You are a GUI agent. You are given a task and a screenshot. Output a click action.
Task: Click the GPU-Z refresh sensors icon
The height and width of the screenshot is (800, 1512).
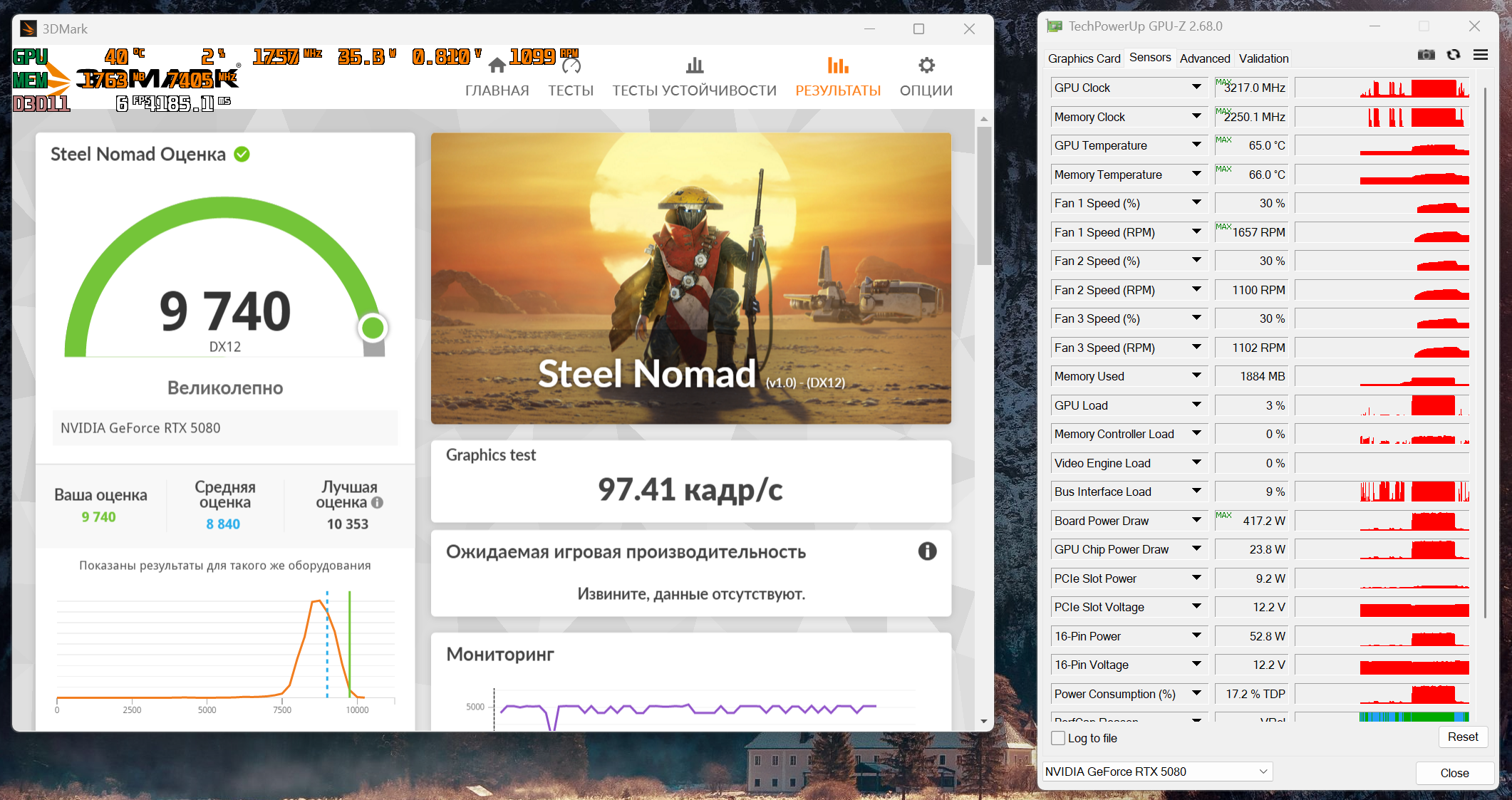coord(1454,55)
